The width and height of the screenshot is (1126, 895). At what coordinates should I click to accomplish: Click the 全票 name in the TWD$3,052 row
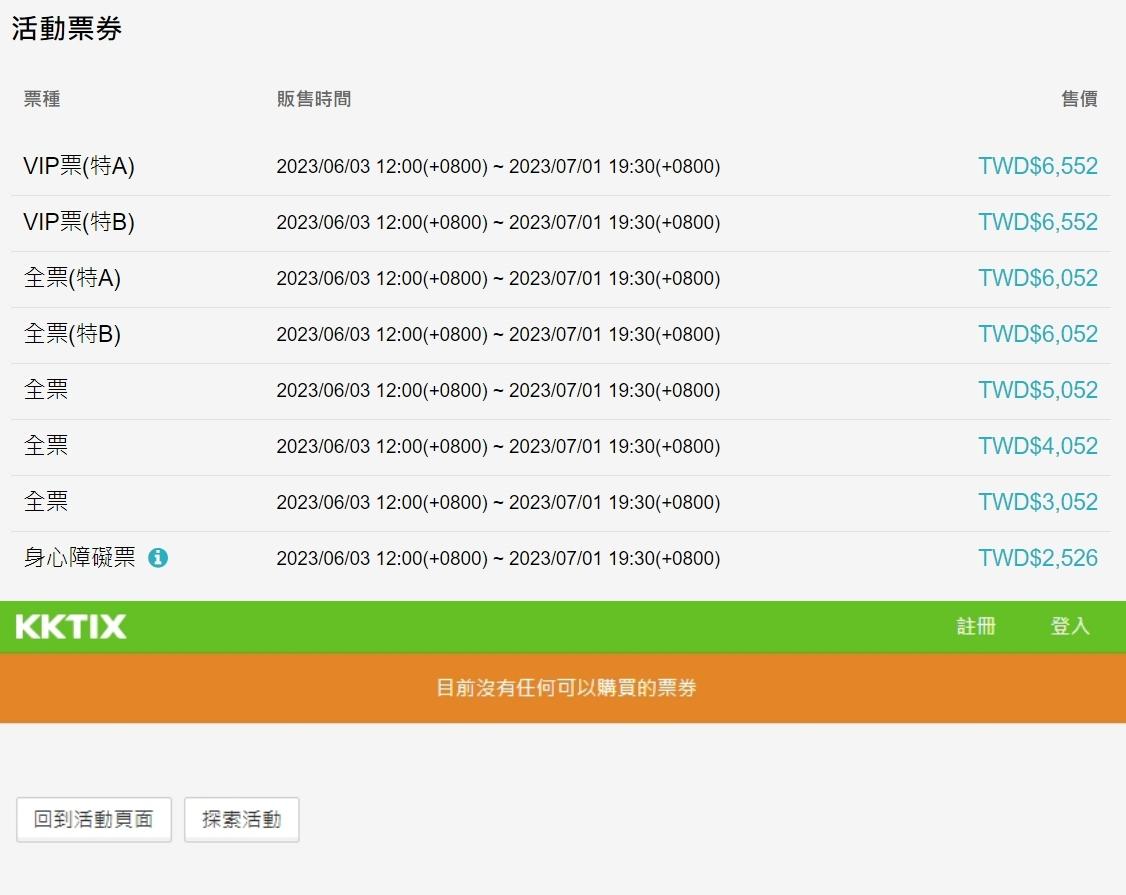click(46, 502)
